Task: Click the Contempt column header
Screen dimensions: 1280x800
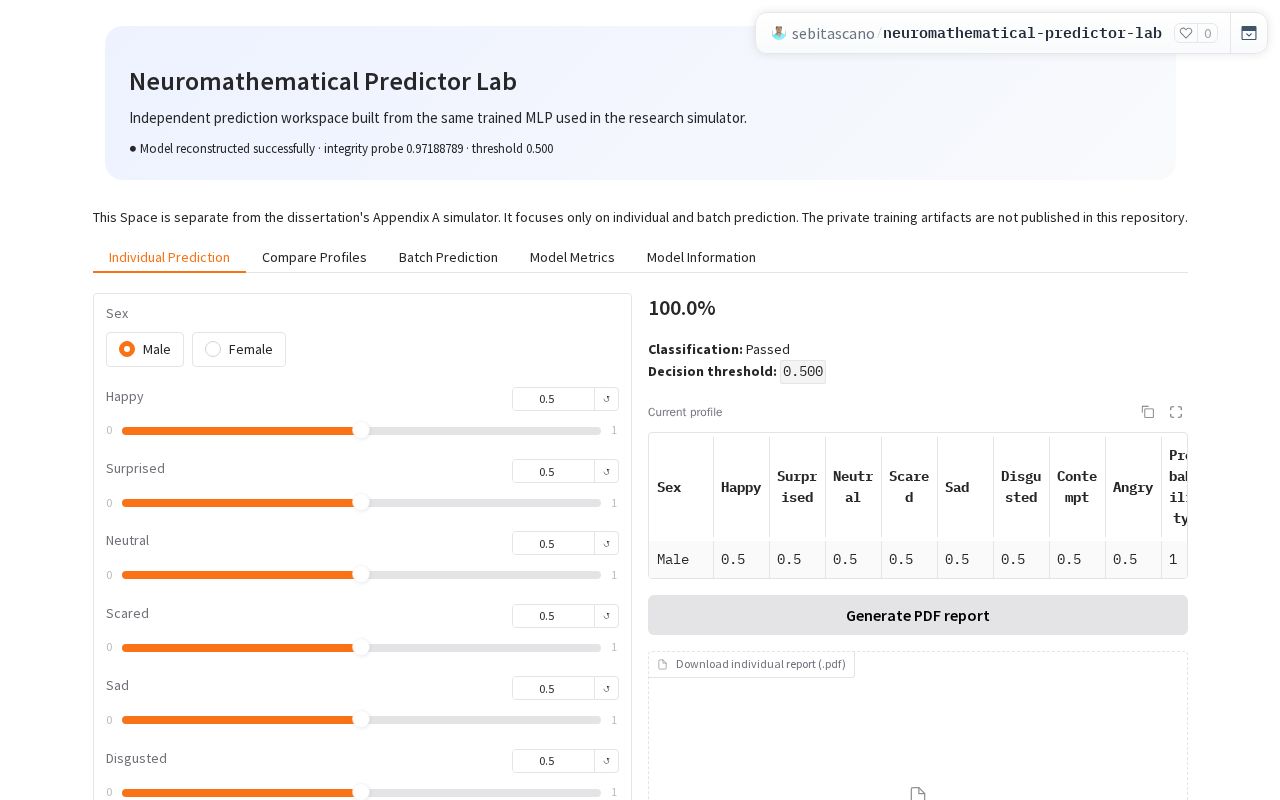Action: (x=1077, y=487)
